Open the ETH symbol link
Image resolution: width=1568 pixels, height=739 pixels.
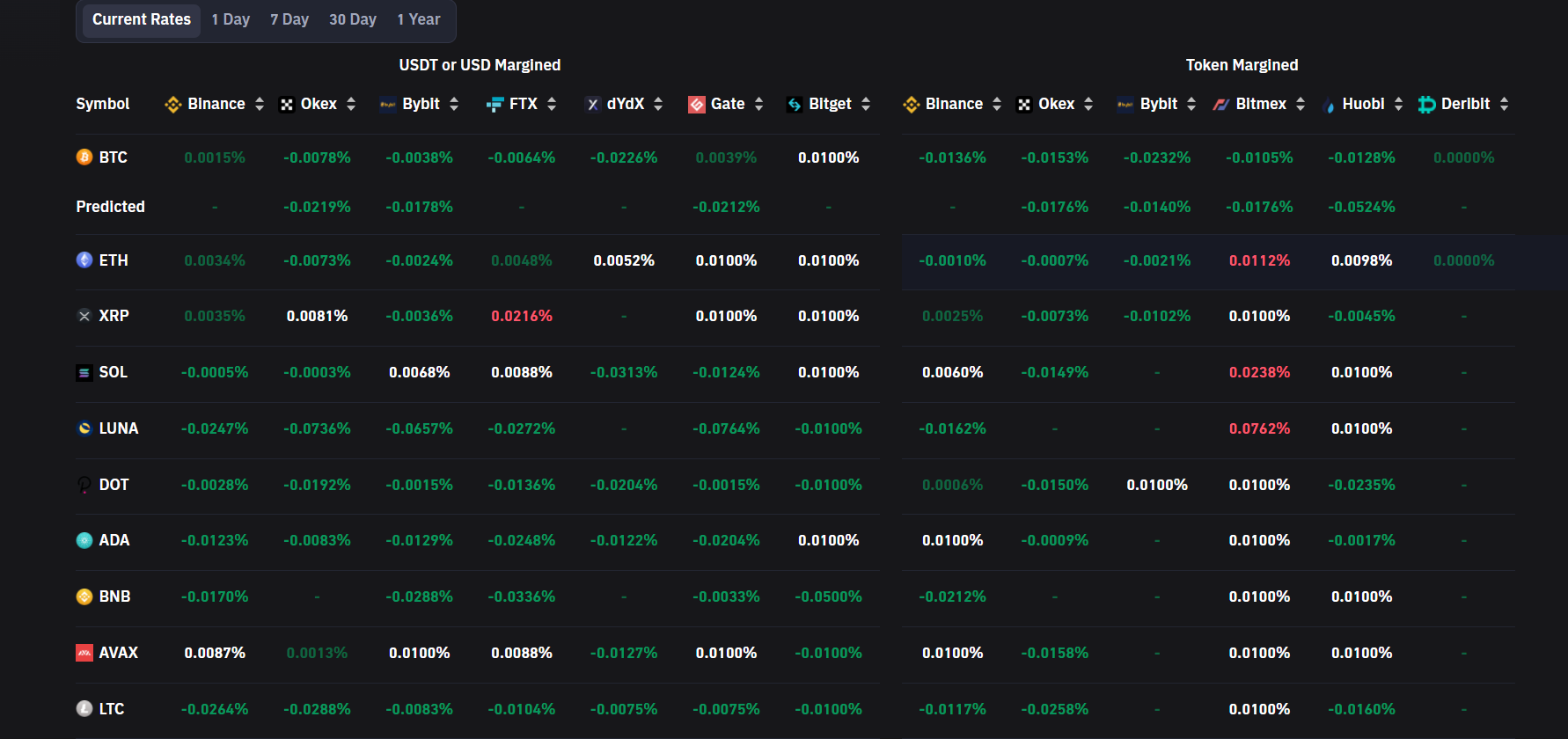pyautogui.click(x=114, y=260)
